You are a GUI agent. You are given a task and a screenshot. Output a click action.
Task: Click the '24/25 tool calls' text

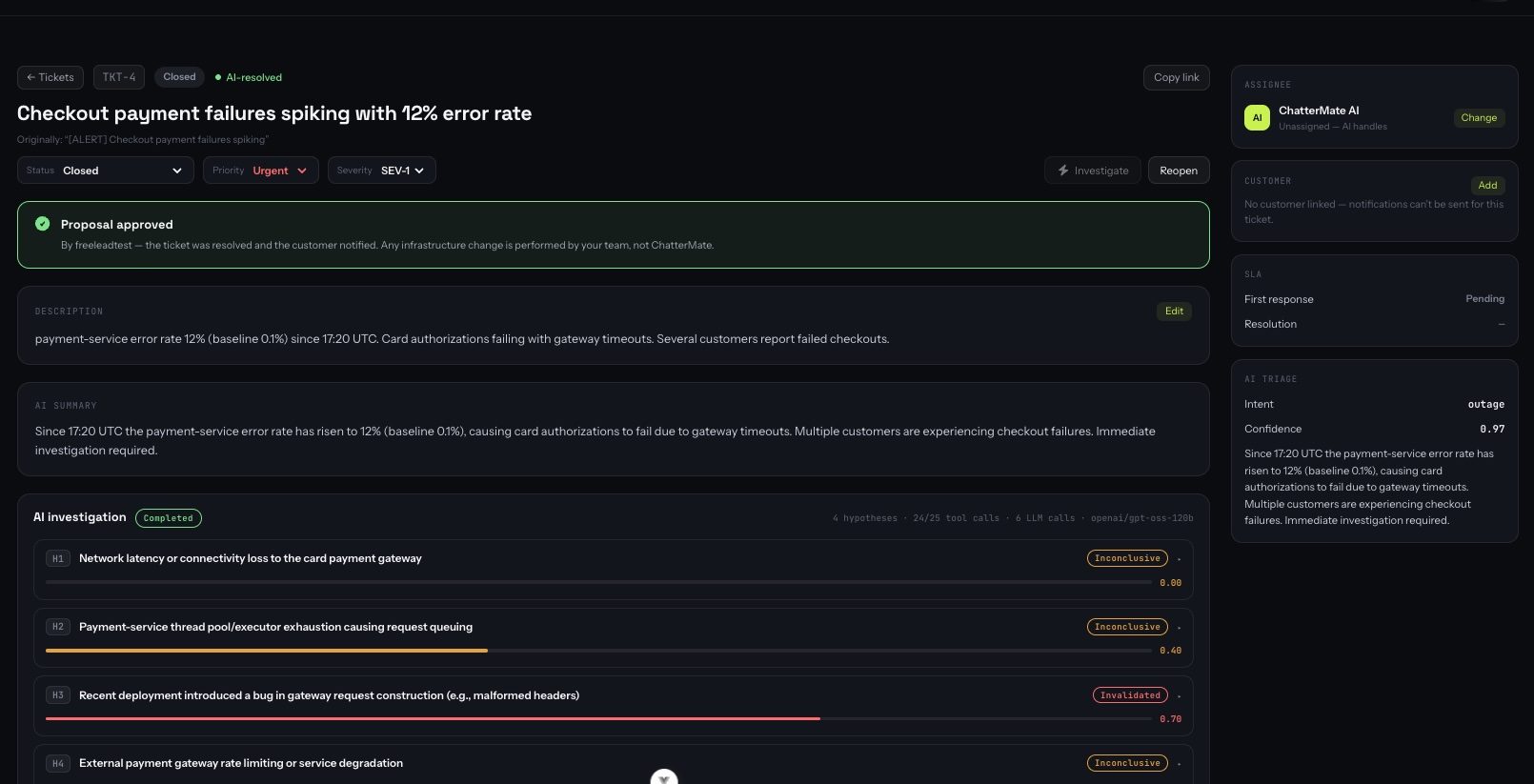pyautogui.click(x=956, y=518)
